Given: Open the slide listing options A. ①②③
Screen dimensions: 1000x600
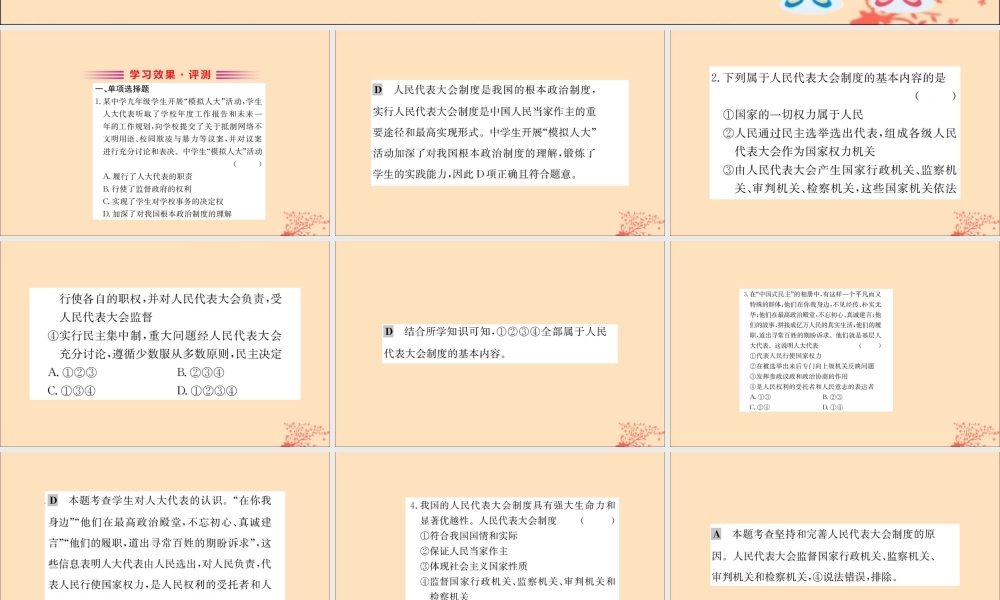Looking at the screenshot, I should click(165, 344).
